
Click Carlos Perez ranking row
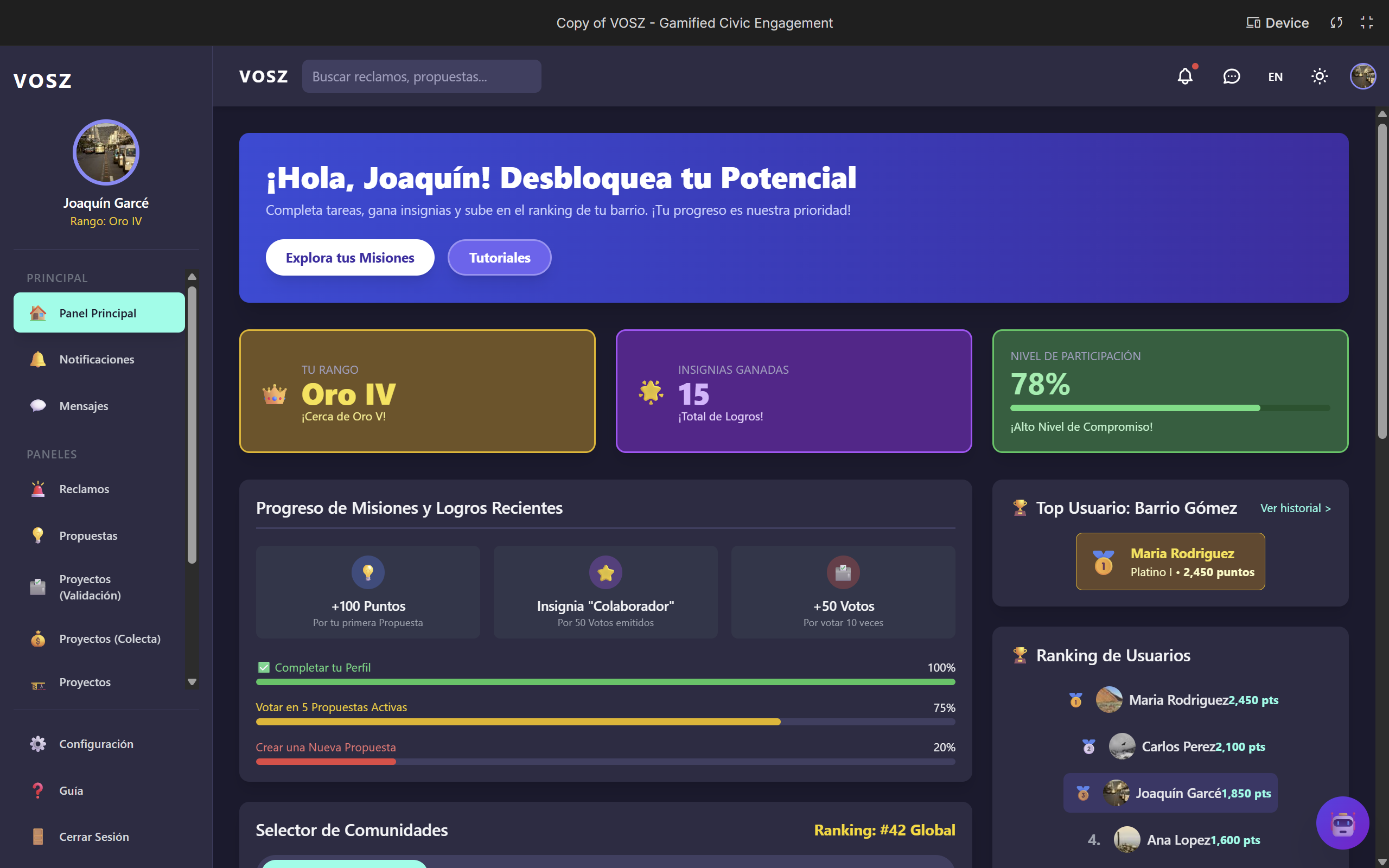pos(1170,746)
